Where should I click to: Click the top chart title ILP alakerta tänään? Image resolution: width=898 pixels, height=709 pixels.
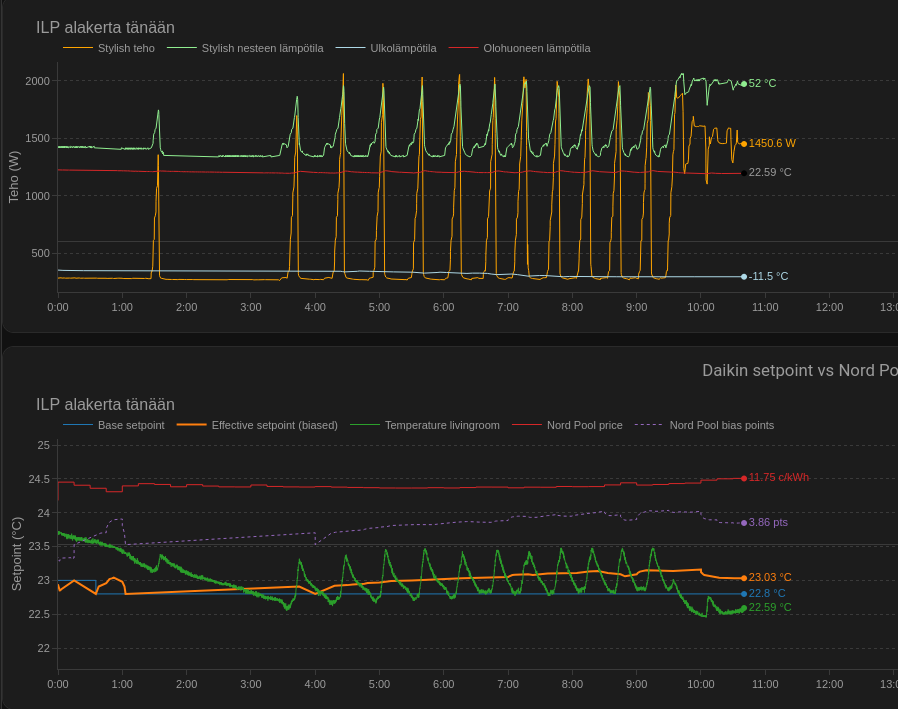(x=105, y=27)
